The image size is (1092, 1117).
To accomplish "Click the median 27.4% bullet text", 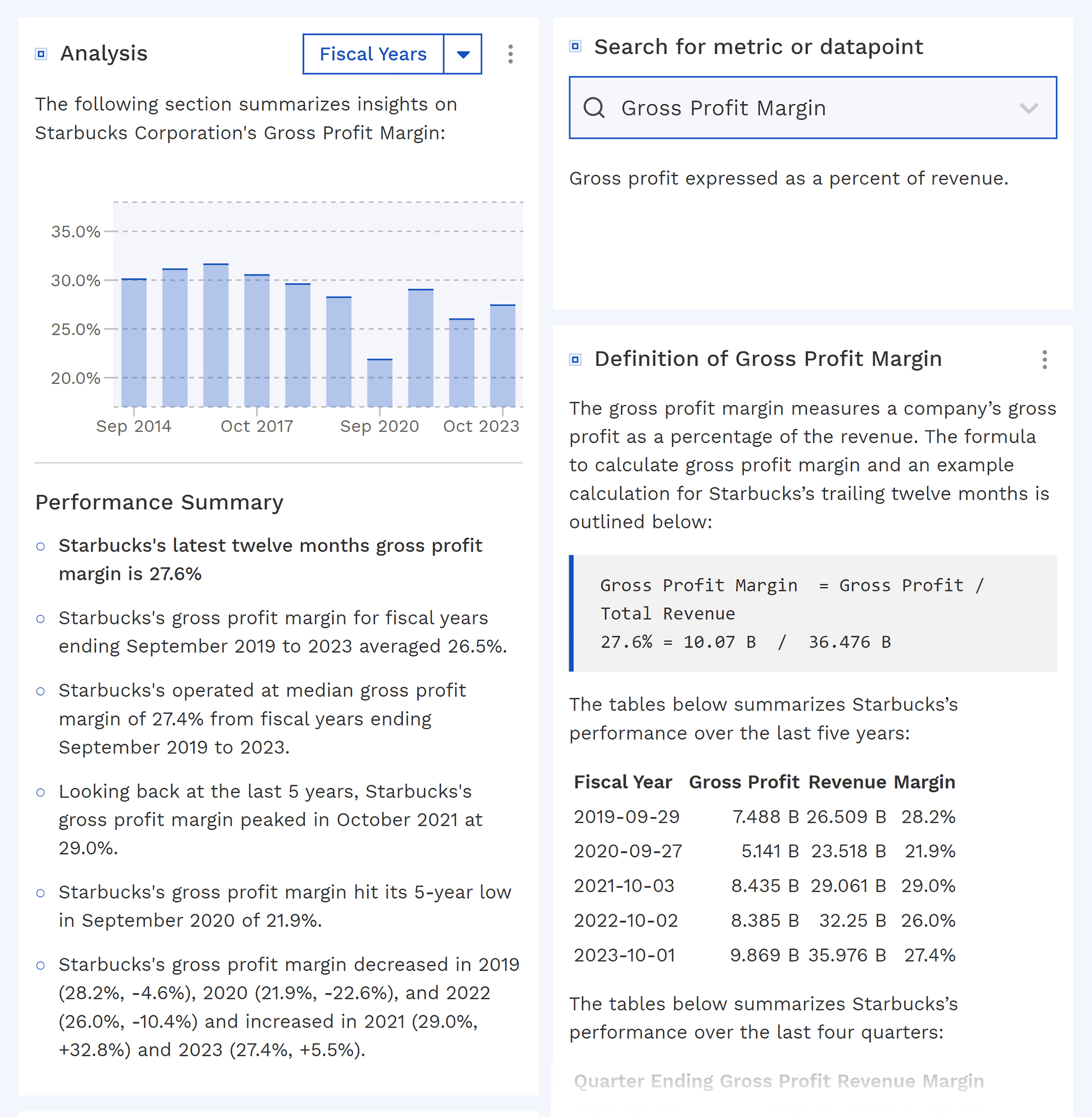I will (x=262, y=718).
